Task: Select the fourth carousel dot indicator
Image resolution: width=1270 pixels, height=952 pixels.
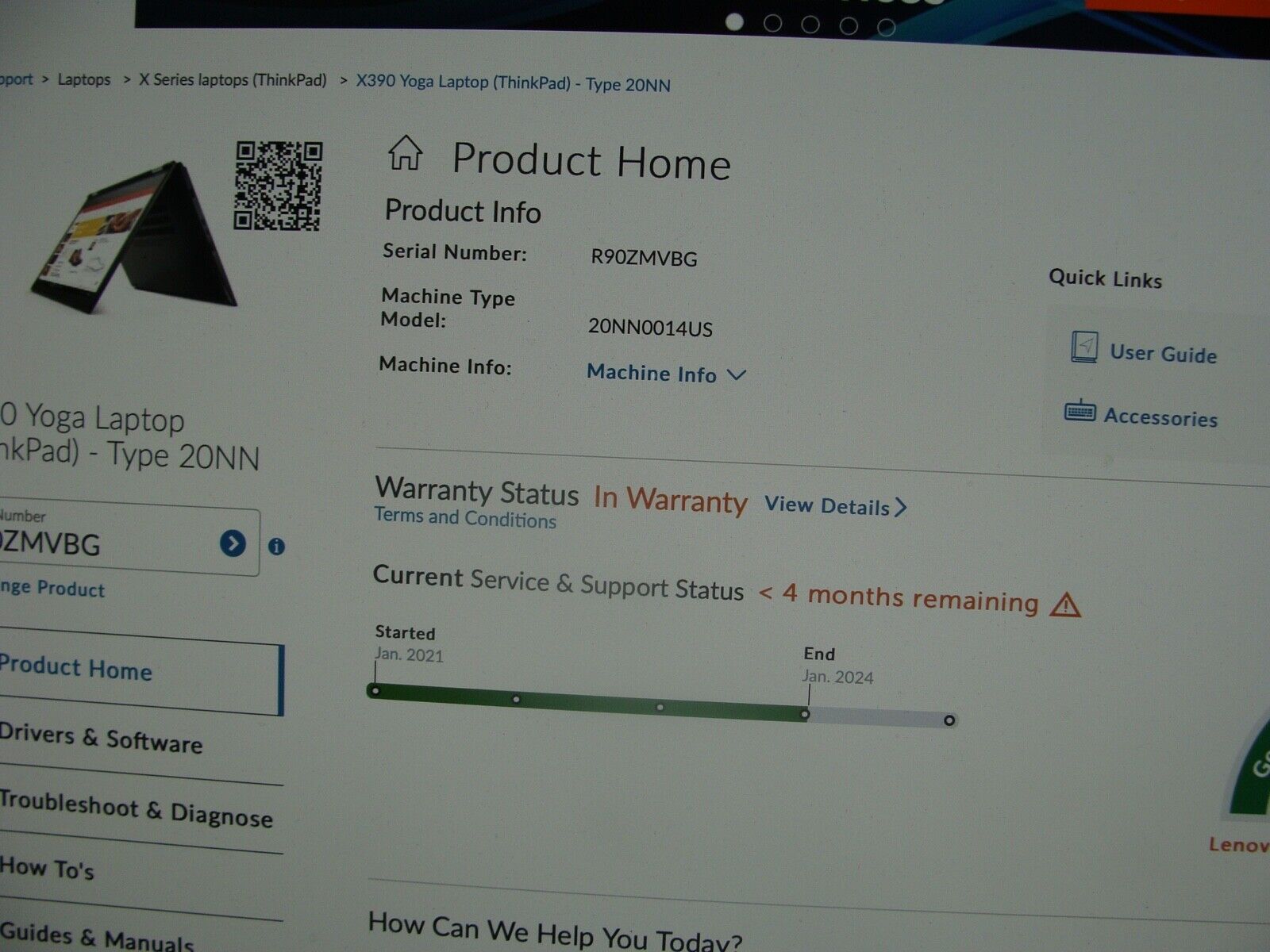Action: [x=849, y=26]
